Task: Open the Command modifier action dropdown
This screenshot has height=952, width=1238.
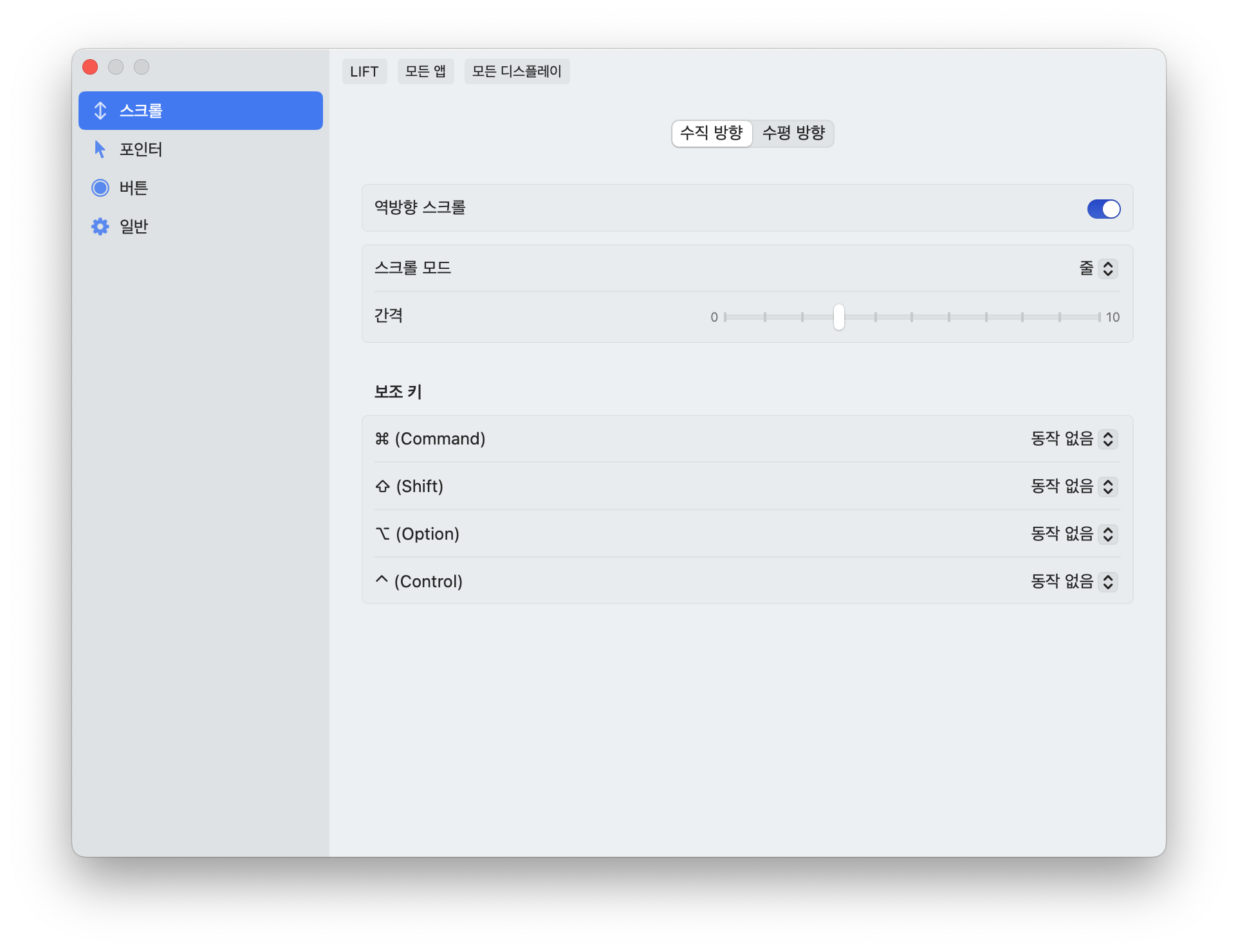Action: pyautogui.click(x=1074, y=439)
